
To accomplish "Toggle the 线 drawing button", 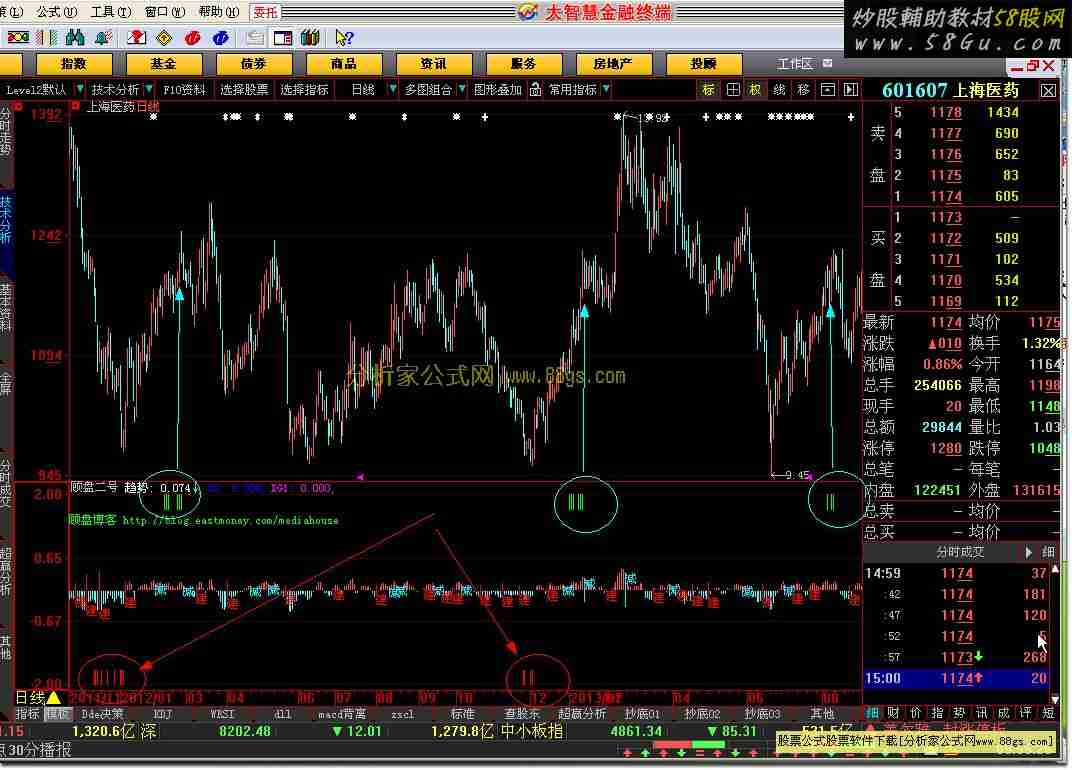I will [779, 90].
